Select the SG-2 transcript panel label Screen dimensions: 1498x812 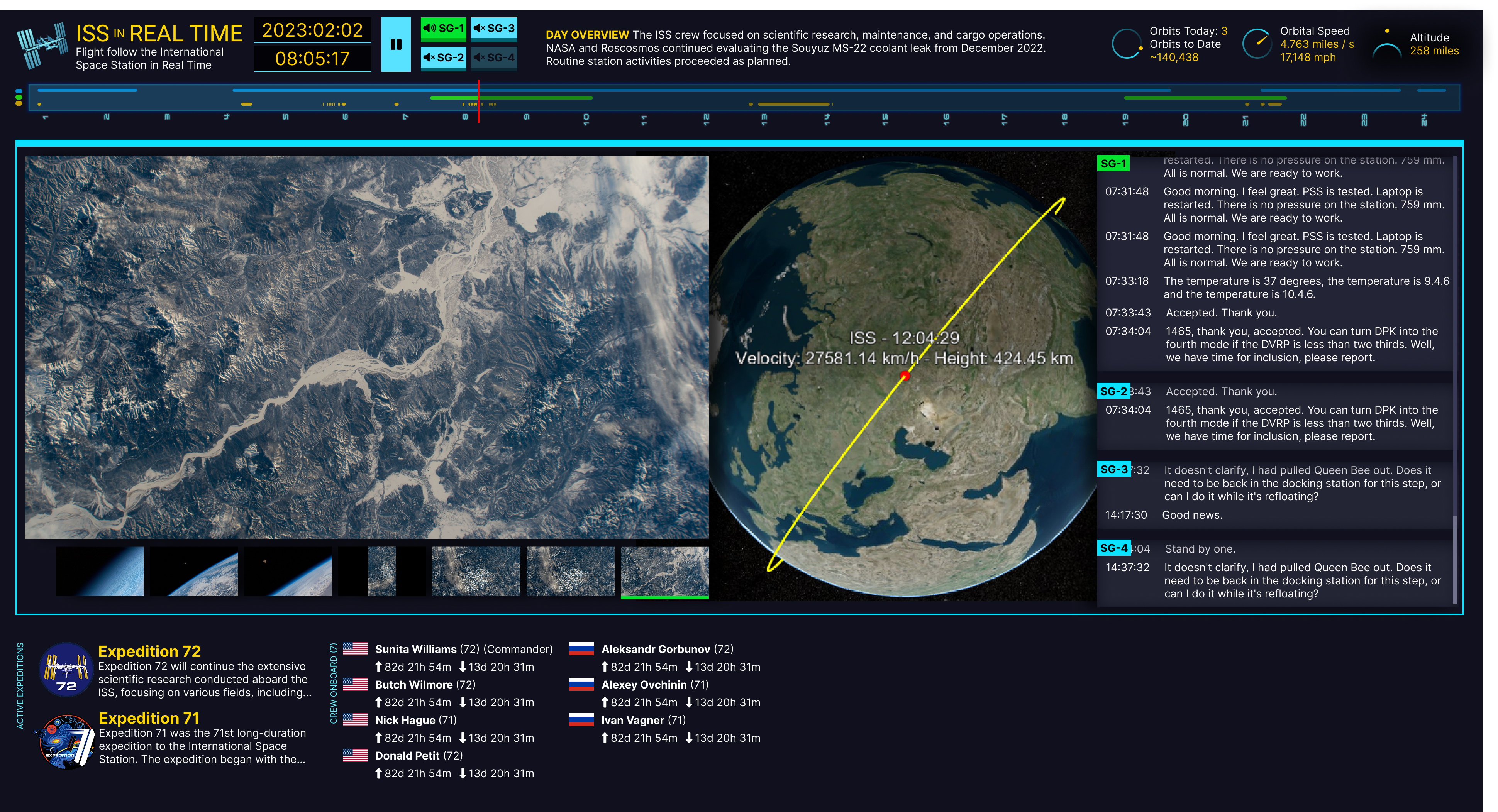(x=1113, y=391)
